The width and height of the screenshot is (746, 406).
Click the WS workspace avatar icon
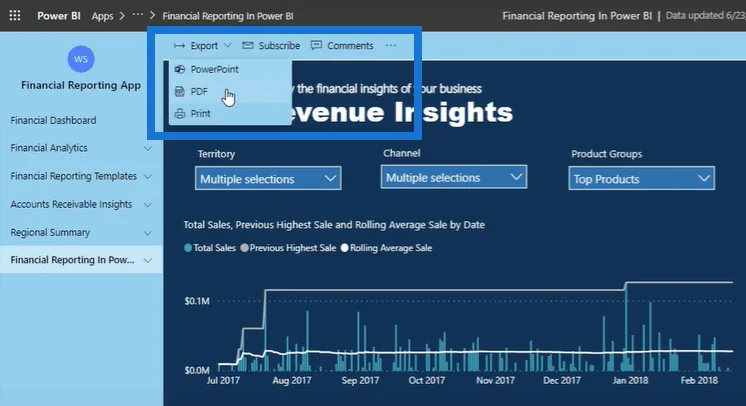point(81,59)
